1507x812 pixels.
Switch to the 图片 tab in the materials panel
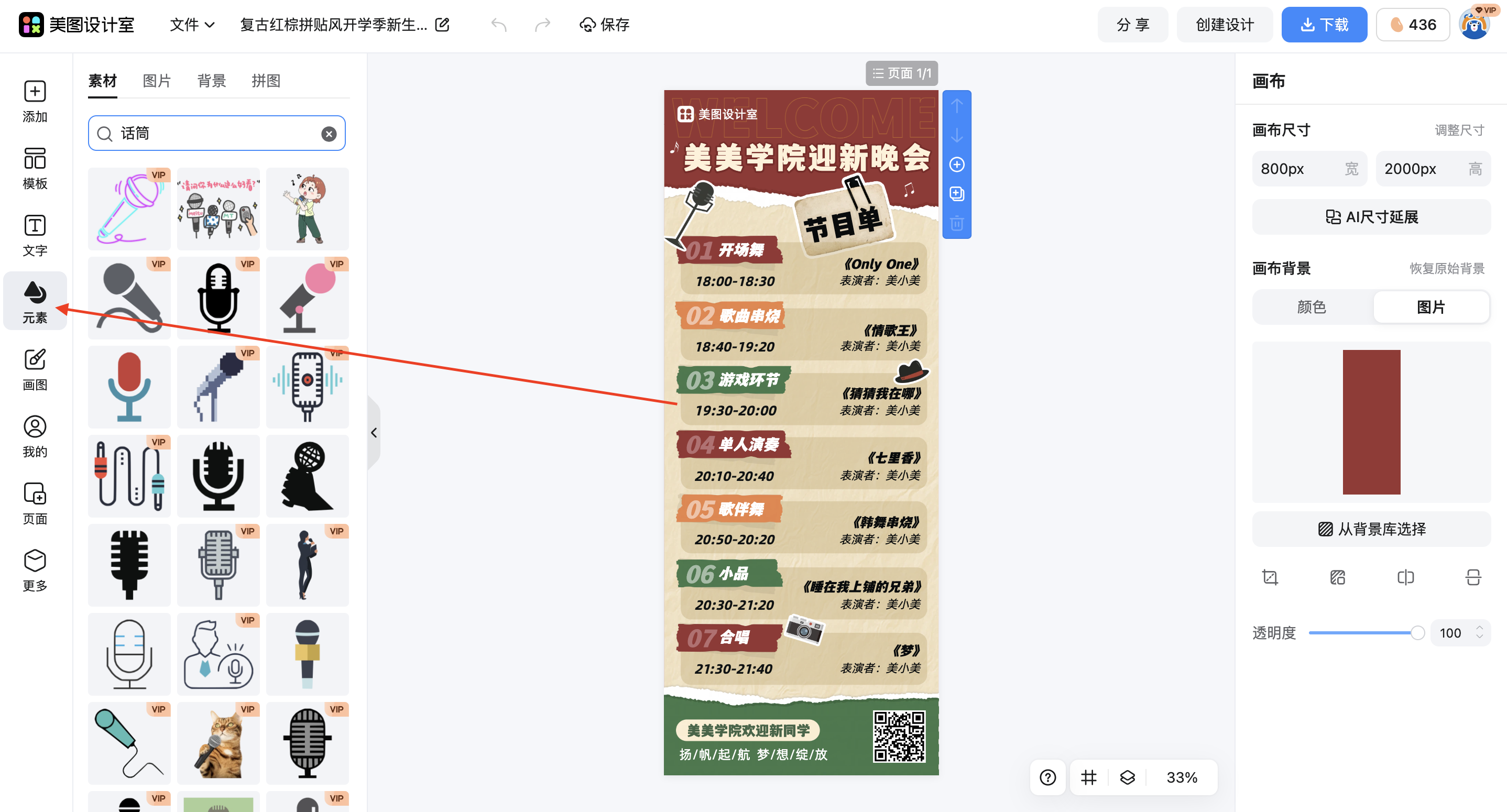(x=156, y=81)
